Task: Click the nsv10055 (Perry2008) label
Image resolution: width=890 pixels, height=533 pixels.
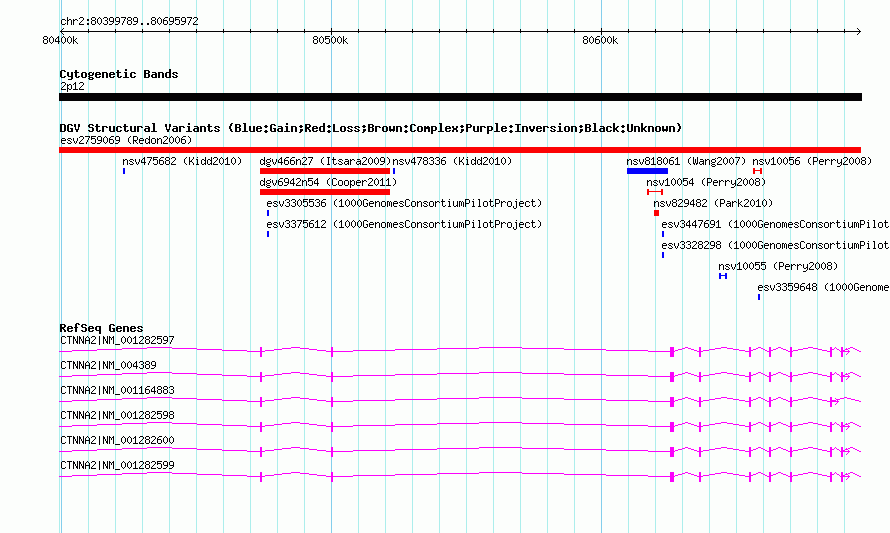Action: tap(778, 266)
